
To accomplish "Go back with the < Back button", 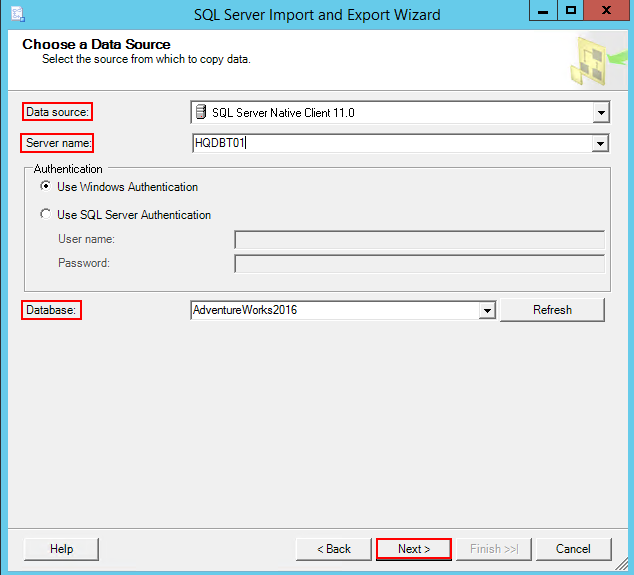I will [x=334, y=549].
